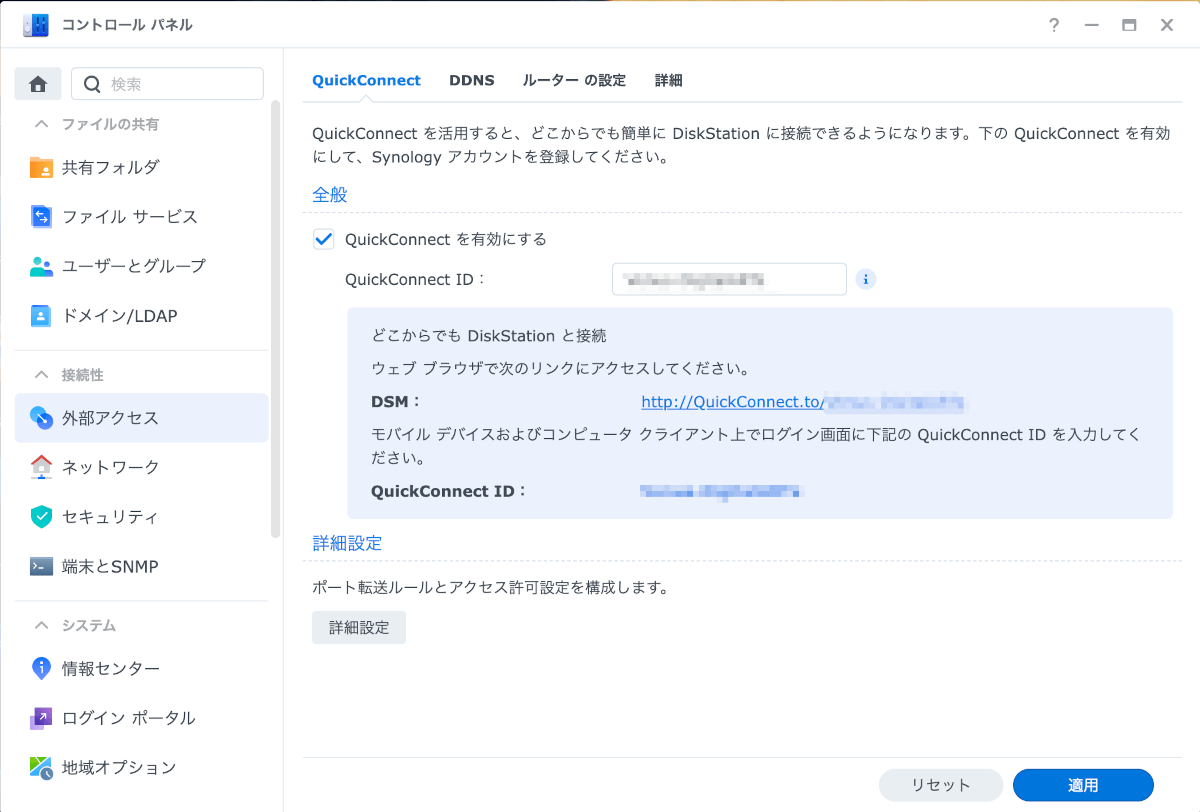Screen dimensions: 1200x812
Task: Click the Control Panel home icon
Action: point(38,84)
